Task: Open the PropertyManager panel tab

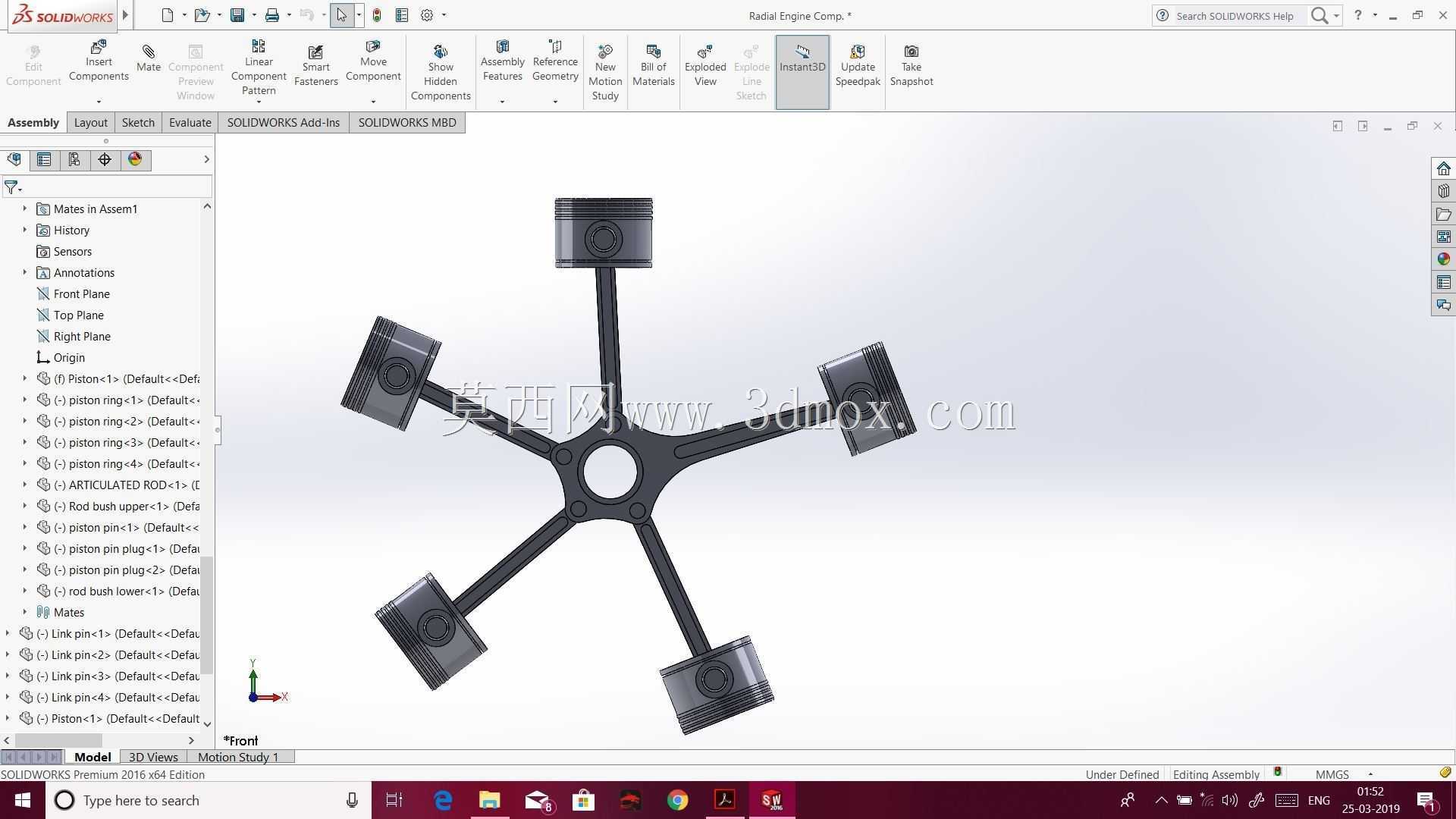Action: point(44,159)
